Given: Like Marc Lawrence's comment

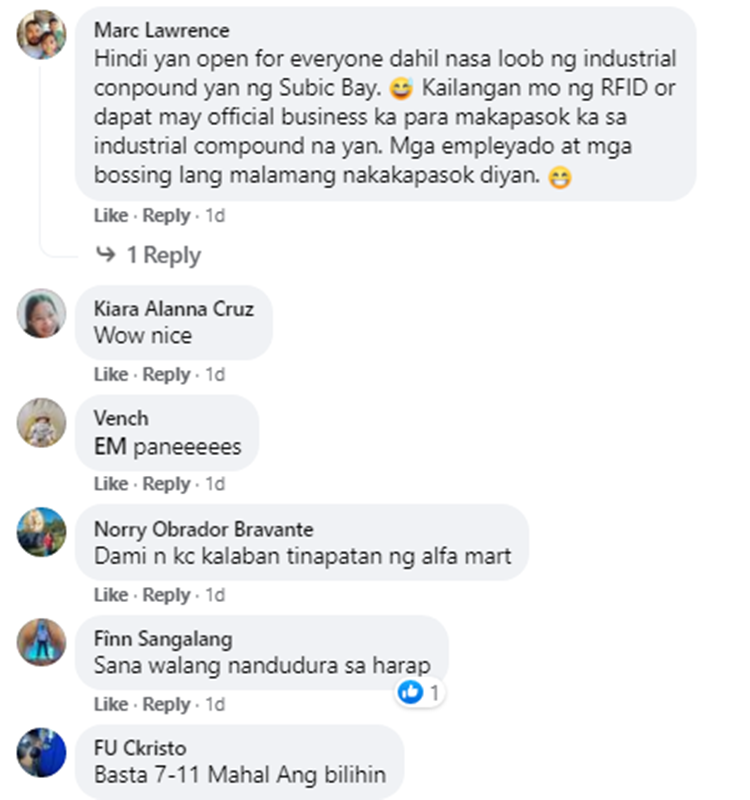Looking at the screenshot, I should pos(111,216).
